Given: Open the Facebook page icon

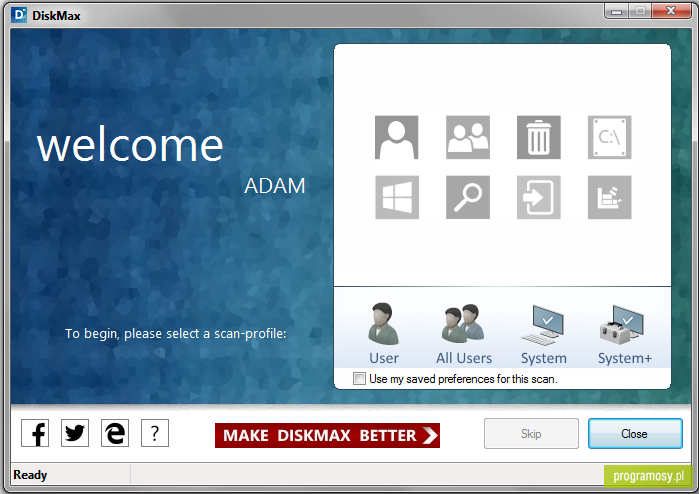Looking at the screenshot, I should [35, 433].
